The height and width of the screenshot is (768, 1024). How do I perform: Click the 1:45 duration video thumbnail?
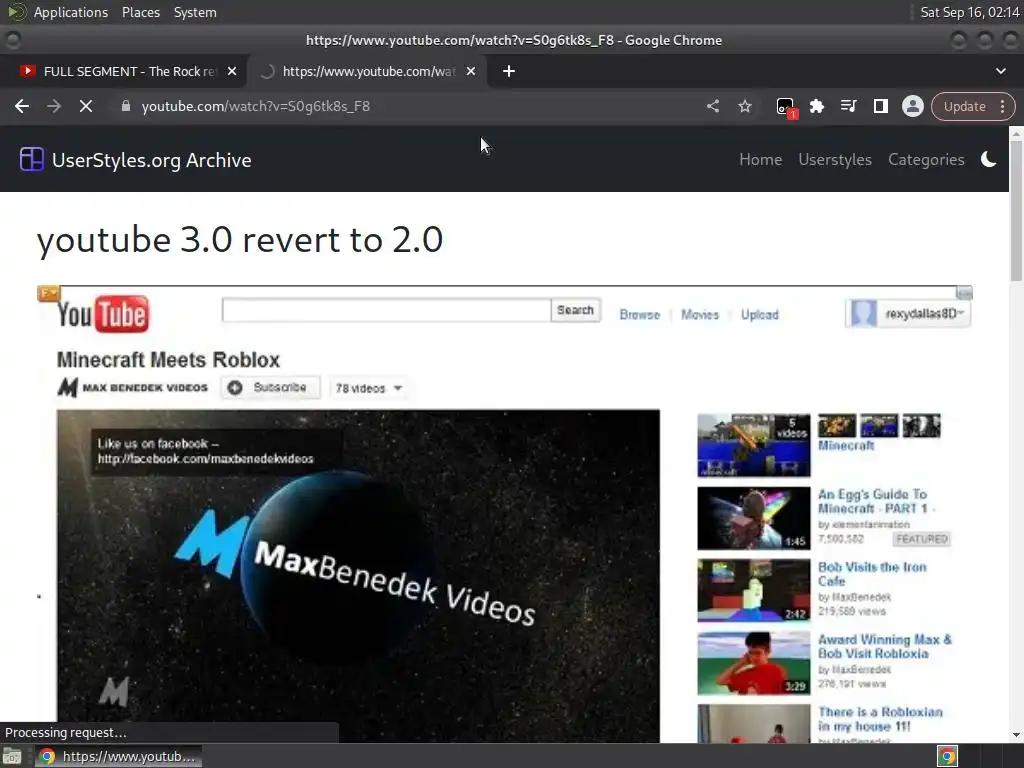(754, 519)
